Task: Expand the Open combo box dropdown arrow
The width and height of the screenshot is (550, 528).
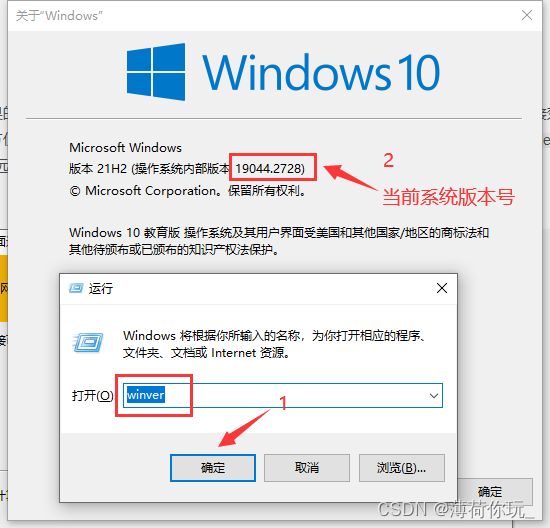Action: [x=434, y=396]
